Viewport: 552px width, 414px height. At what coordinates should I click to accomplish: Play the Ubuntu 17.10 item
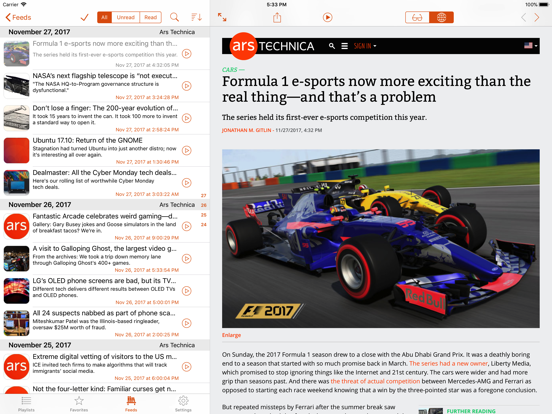(187, 150)
